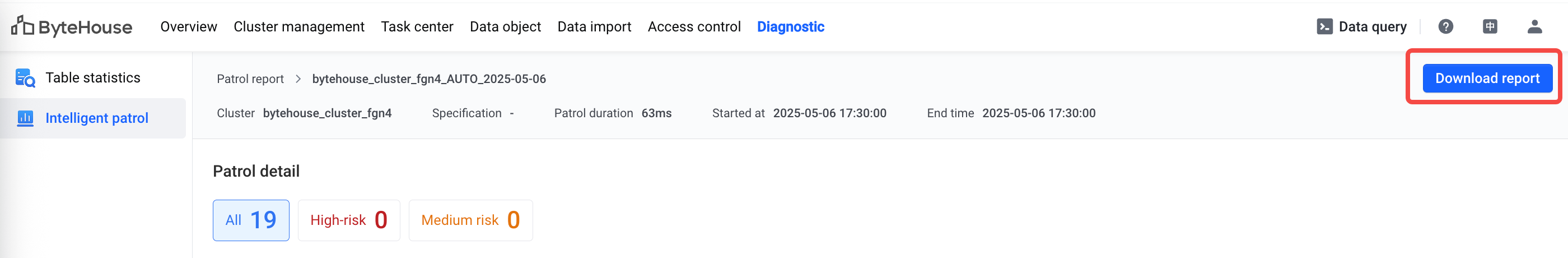Select the Diagnostic tab
Viewport: 1568px width, 258px height.
pyautogui.click(x=791, y=27)
